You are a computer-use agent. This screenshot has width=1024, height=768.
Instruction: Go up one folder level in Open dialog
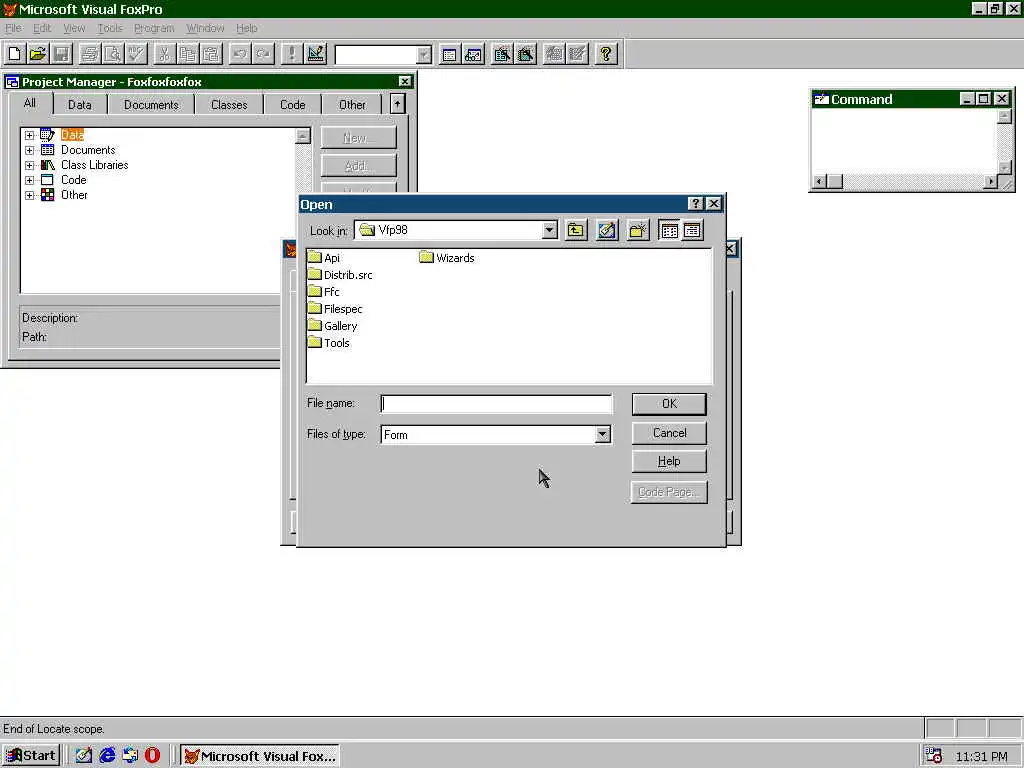575,230
